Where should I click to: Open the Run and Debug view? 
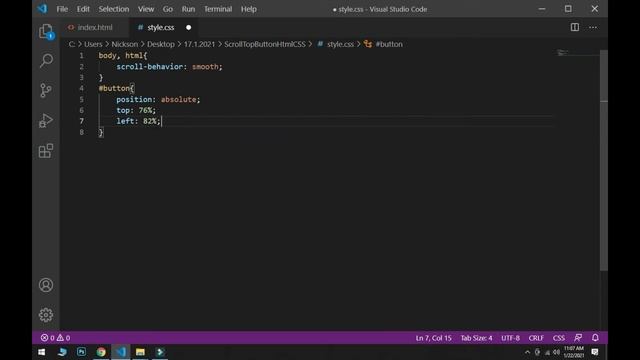46,120
